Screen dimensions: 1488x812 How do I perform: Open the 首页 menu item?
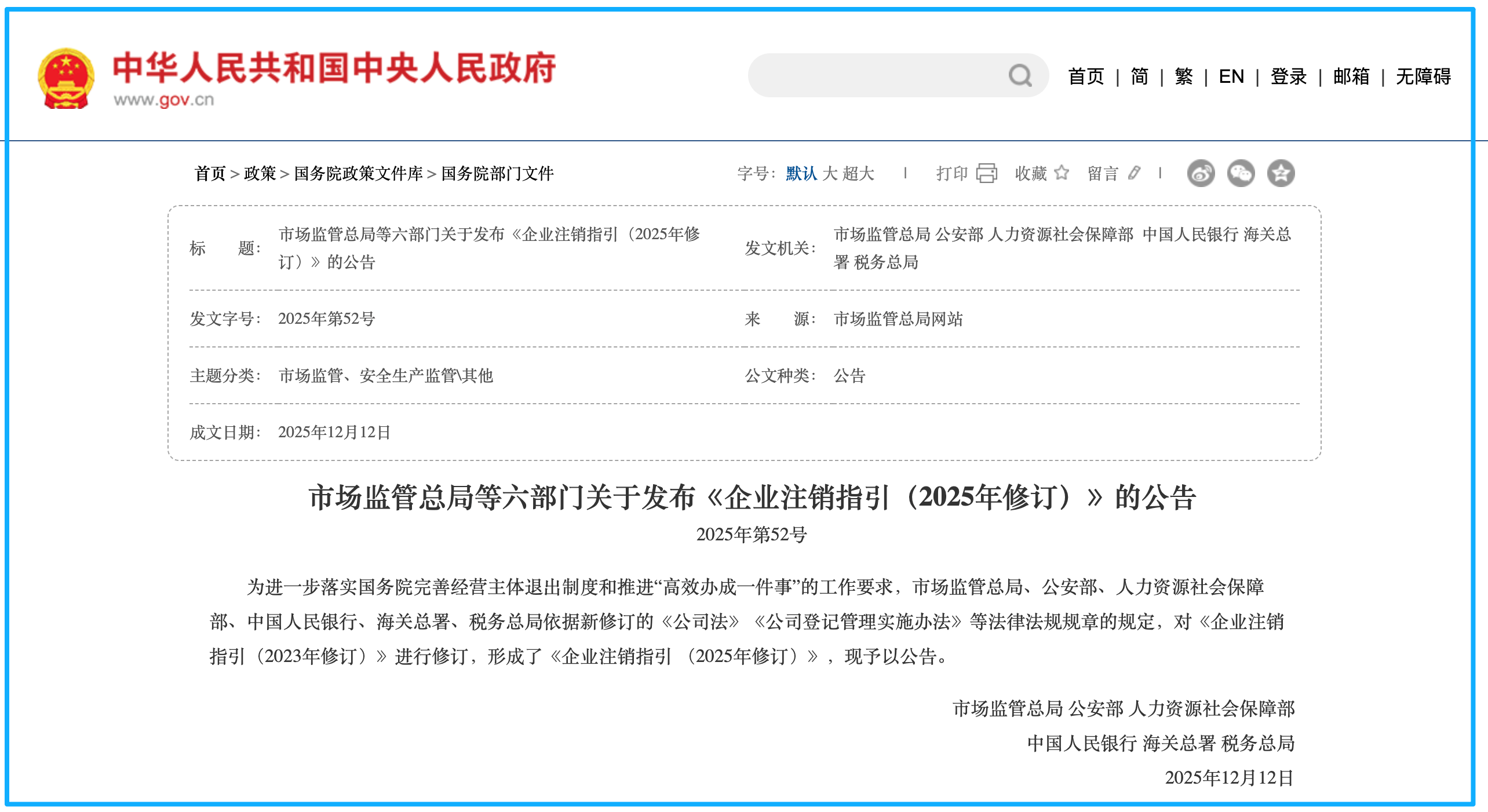1086,76
